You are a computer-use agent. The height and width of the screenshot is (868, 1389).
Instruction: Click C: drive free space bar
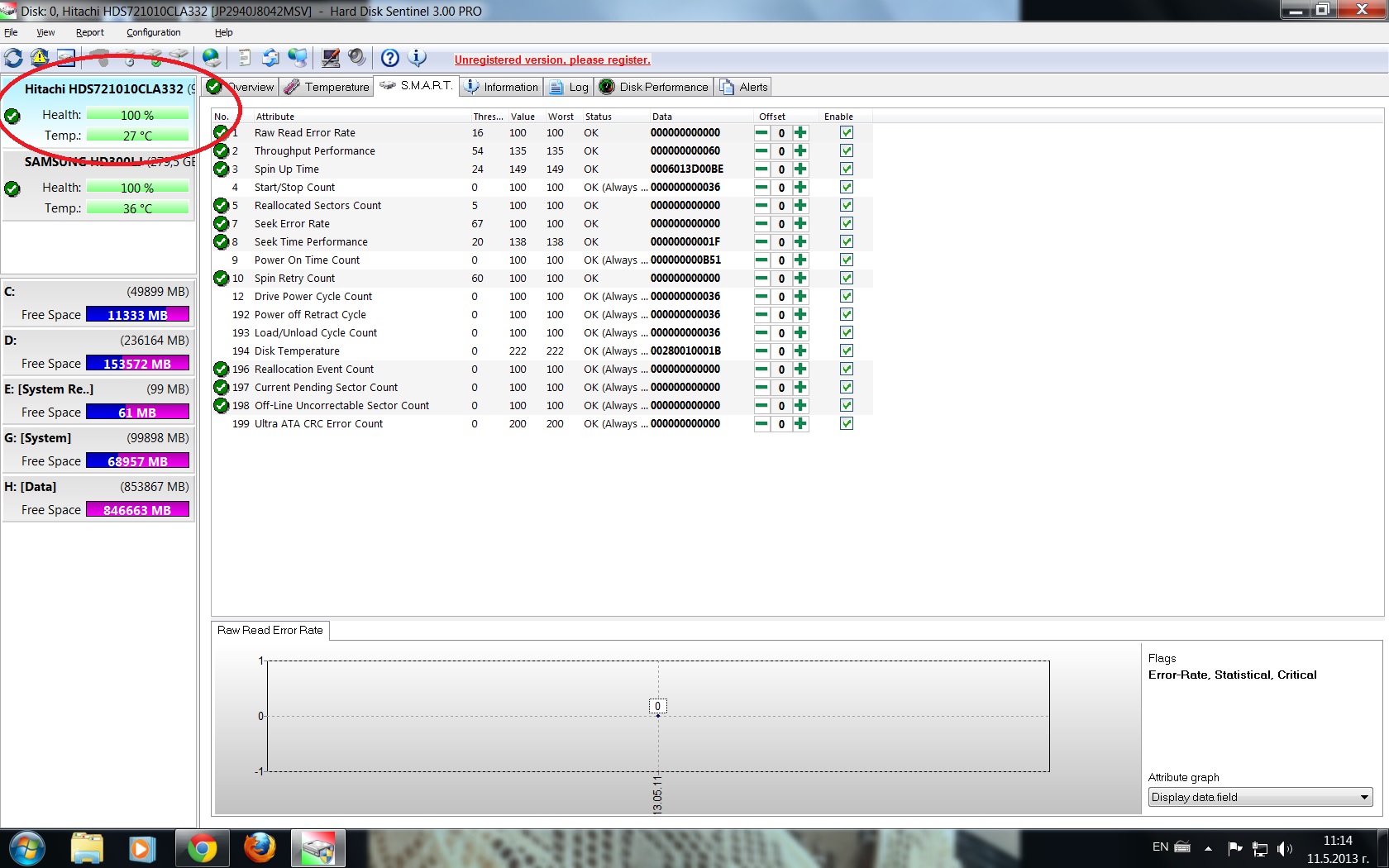pyautogui.click(x=137, y=315)
